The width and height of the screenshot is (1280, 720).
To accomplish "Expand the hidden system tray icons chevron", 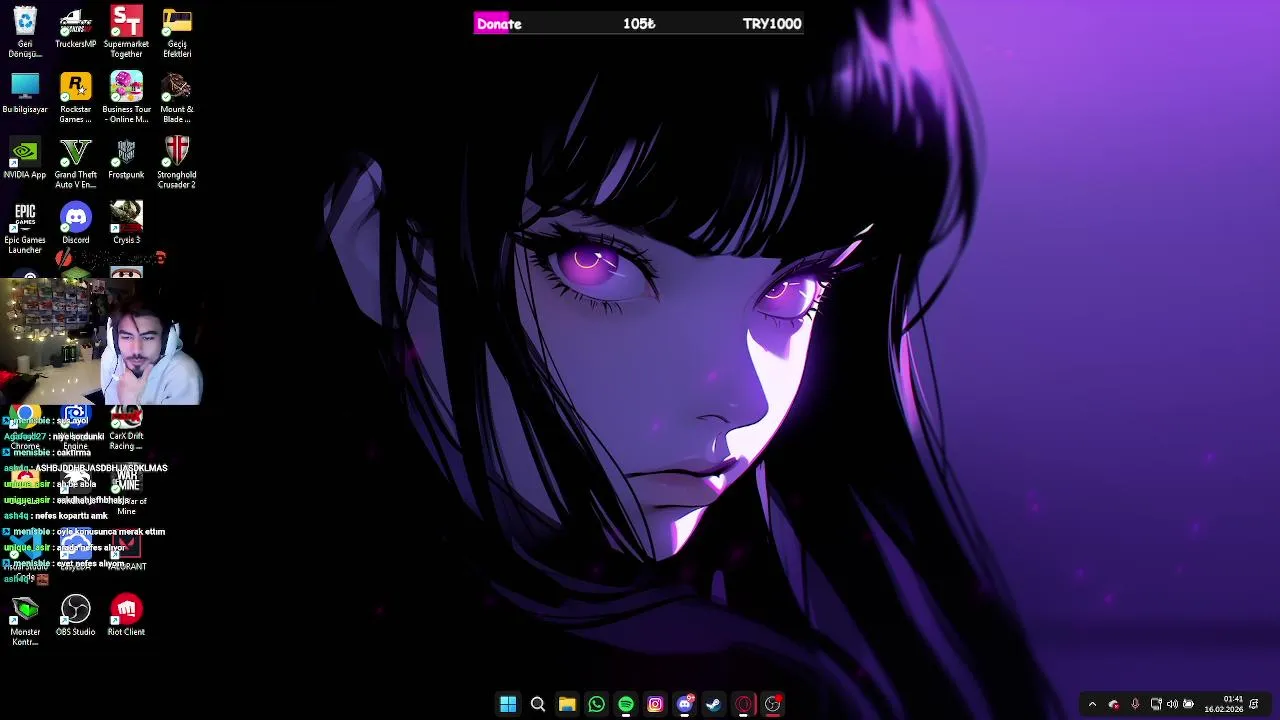I will [1092, 704].
